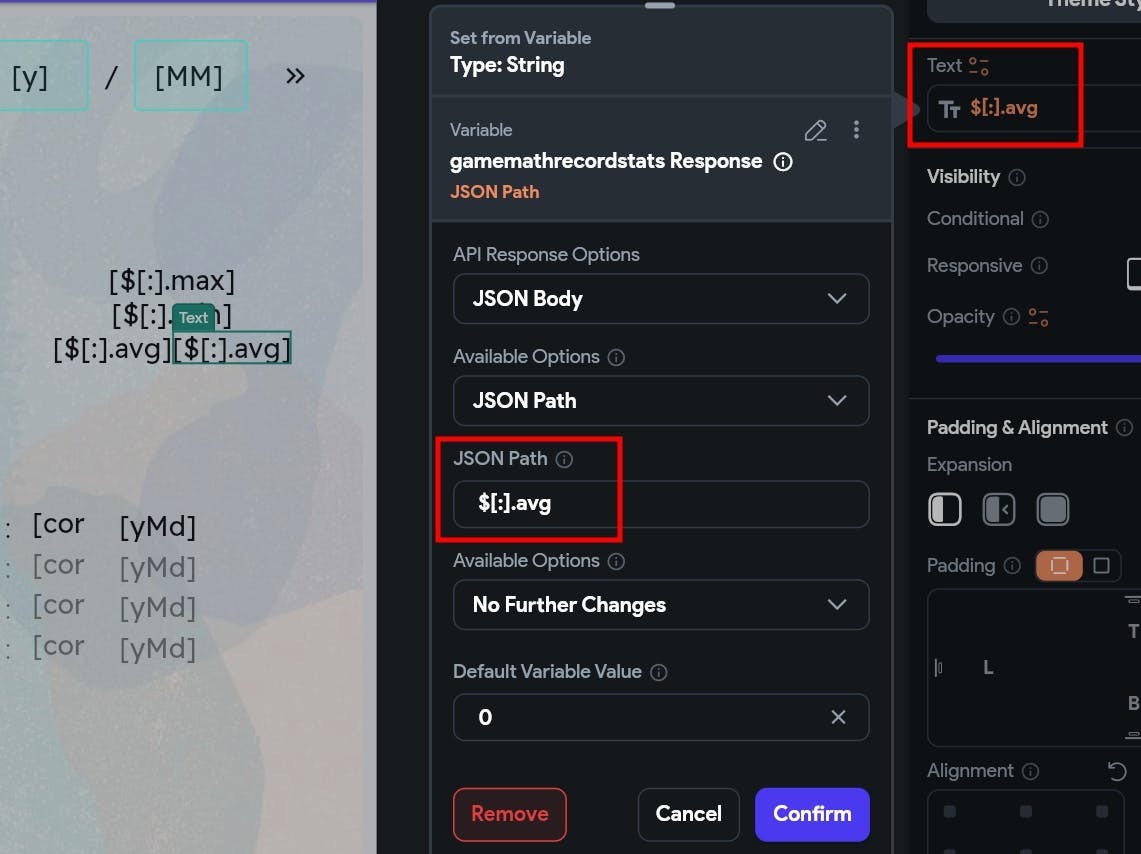Select the first Expansion option
1141x854 pixels.
point(945,509)
